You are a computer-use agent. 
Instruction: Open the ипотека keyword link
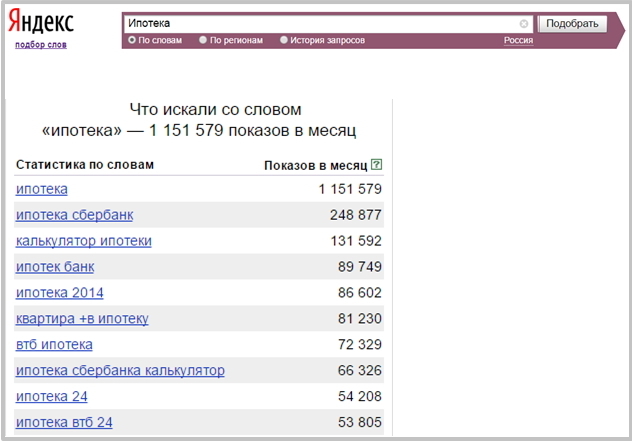(x=42, y=189)
